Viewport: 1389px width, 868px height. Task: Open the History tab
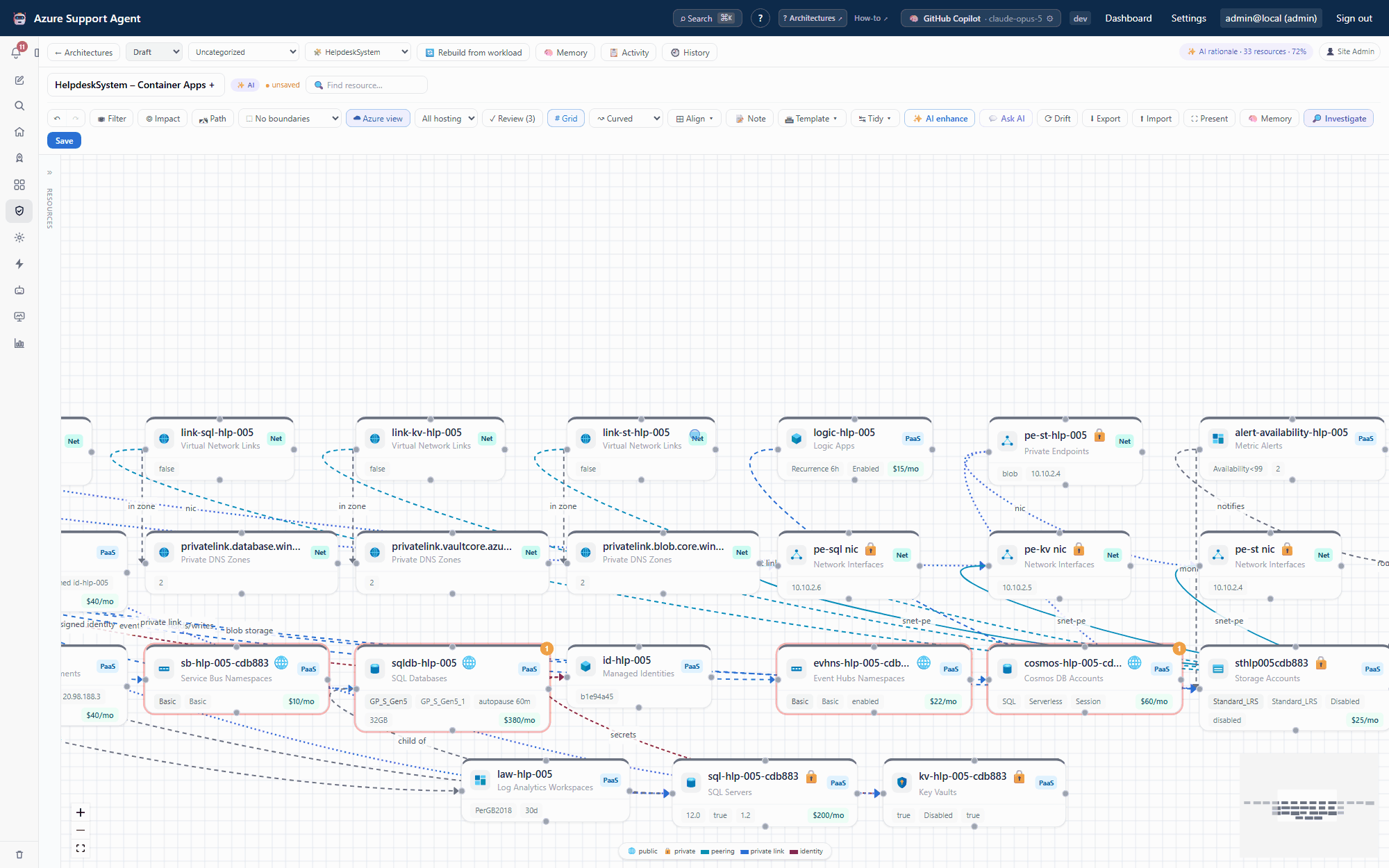point(690,53)
